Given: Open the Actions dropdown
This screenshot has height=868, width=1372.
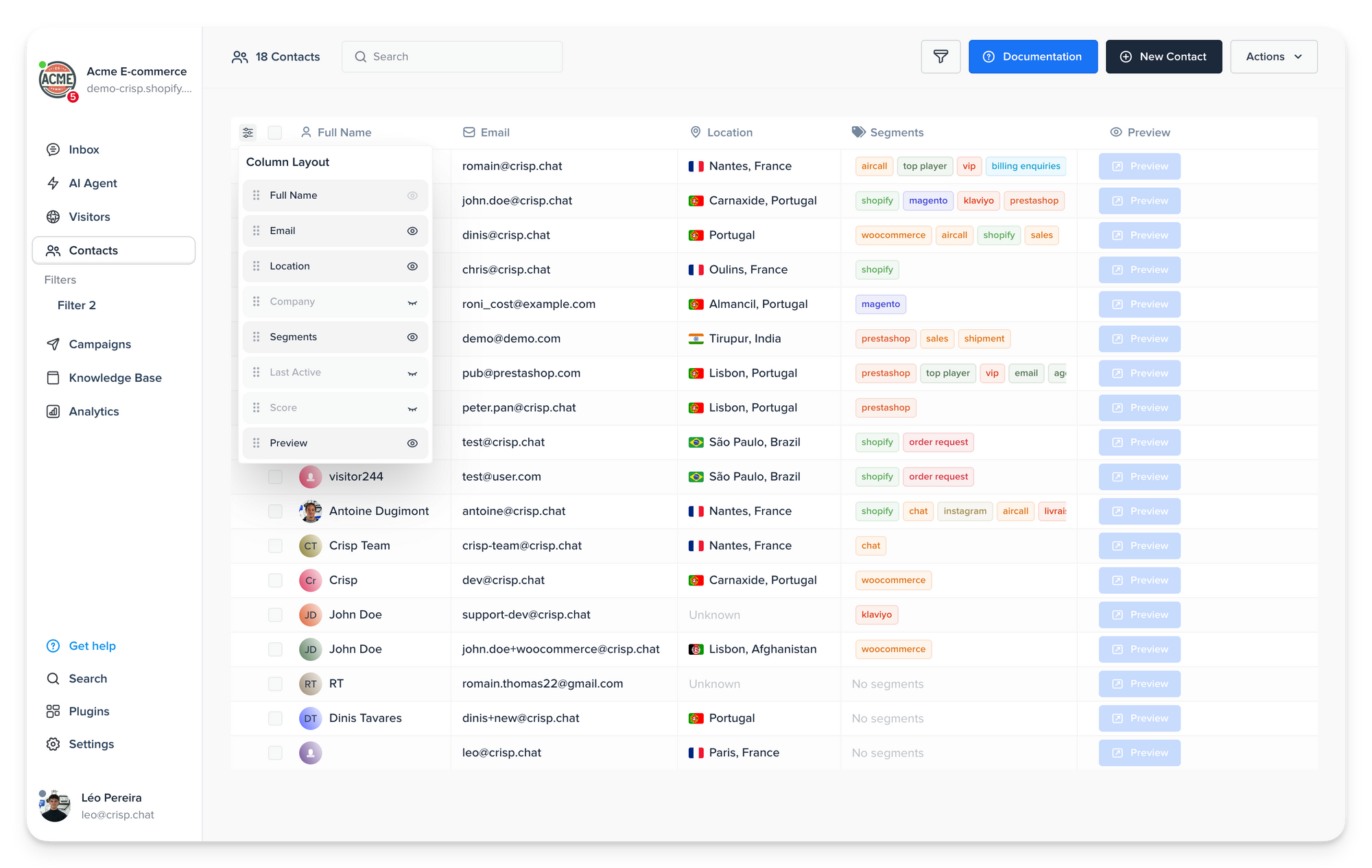Looking at the screenshot, I should click(1273, 57).
